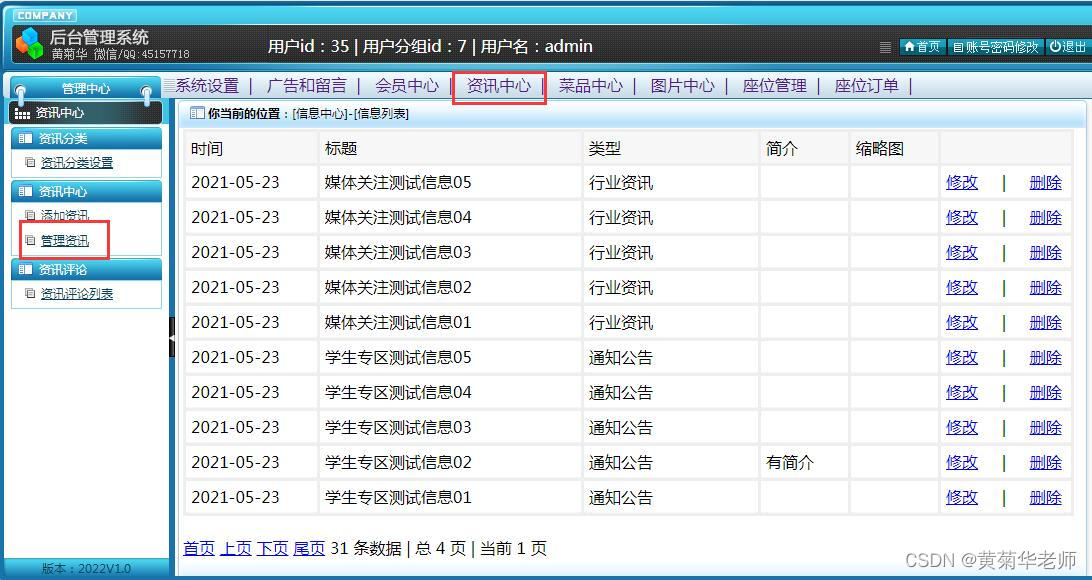Image resolution: width=1092 pixels, height=580 pixels.
Task: Open the 资讯中心 top menu
Action: (499, 86)
